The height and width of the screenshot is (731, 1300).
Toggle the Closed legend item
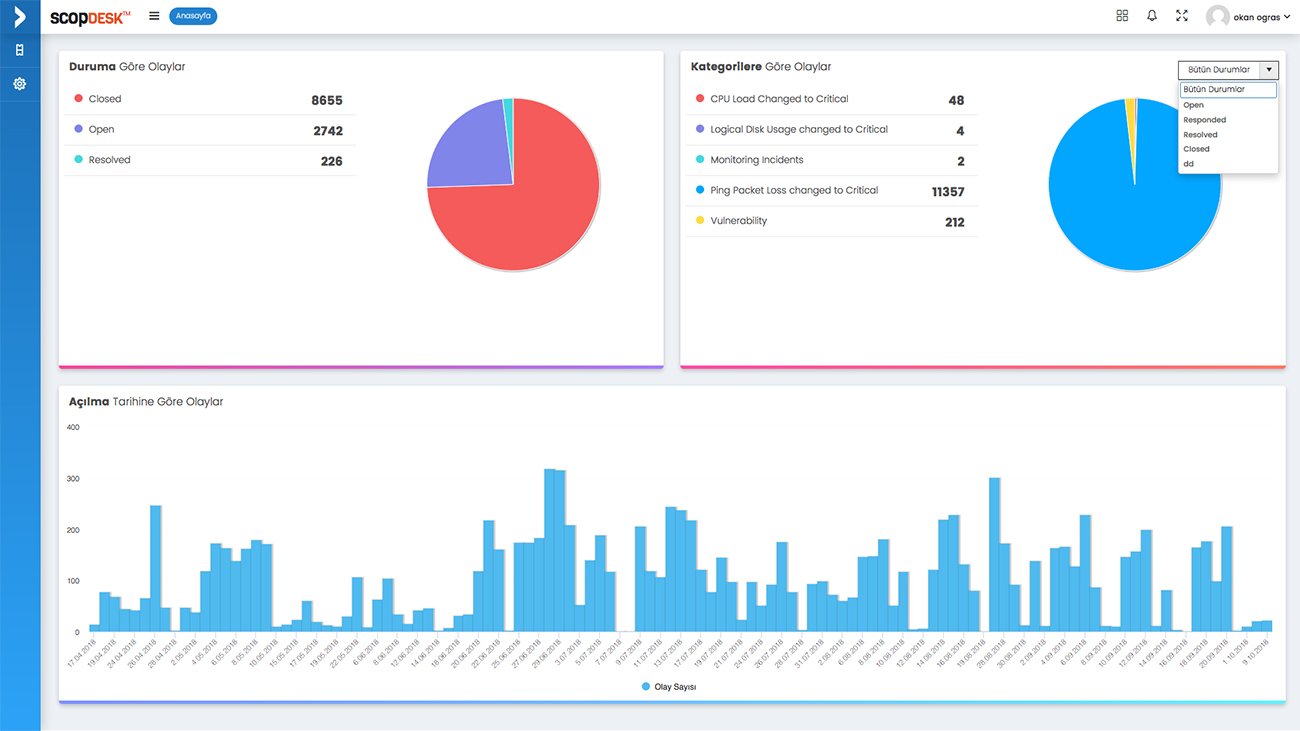104,99
